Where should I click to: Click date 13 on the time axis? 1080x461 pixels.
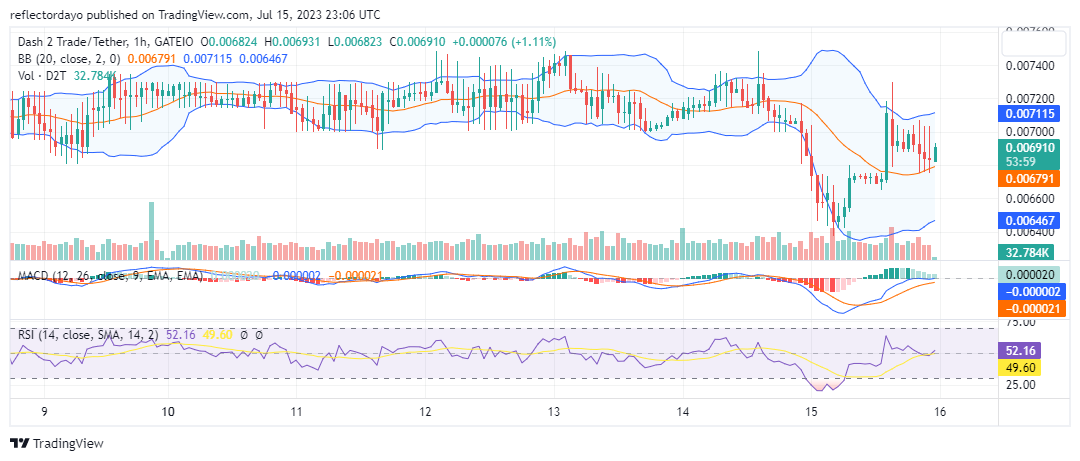pyautogui.click(x=554, y=411)
